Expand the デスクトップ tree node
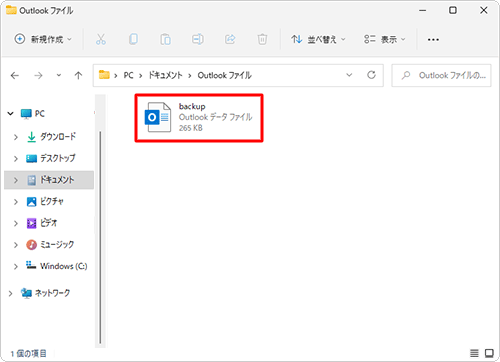500x362 pixels. tap(16, 159)
